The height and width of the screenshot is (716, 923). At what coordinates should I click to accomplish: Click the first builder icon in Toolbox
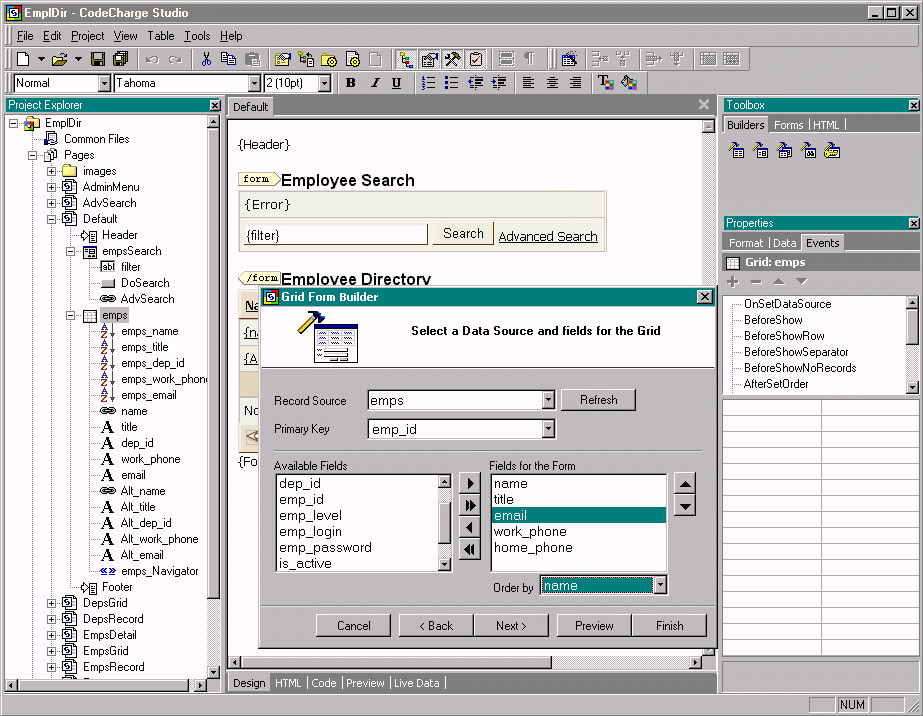click(736, 151)
